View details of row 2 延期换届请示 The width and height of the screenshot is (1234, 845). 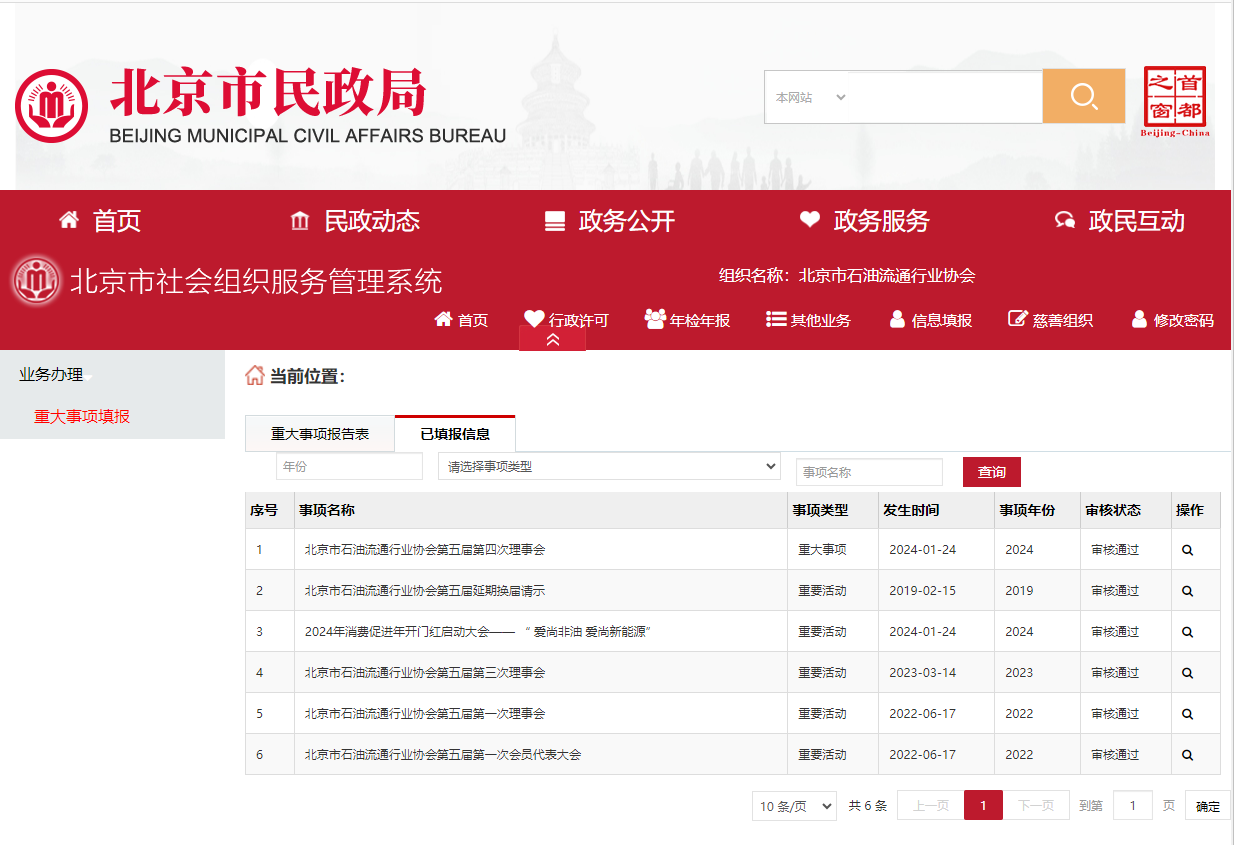click(1187, 591)
